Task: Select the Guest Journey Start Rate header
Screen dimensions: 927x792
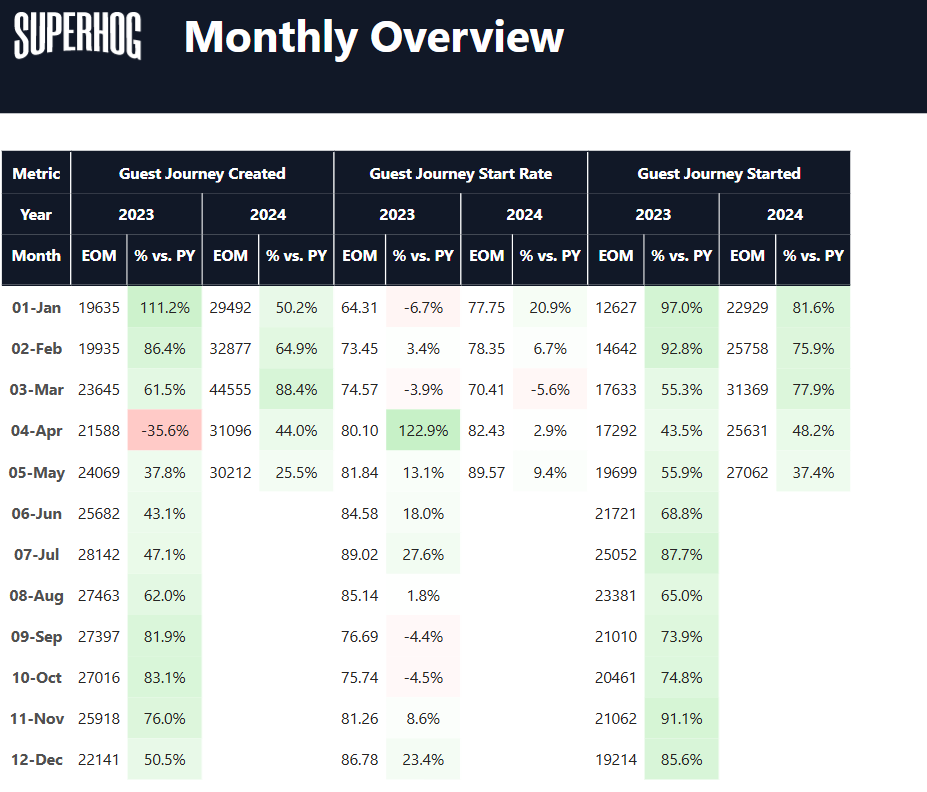Action: [x=460, y=173]
